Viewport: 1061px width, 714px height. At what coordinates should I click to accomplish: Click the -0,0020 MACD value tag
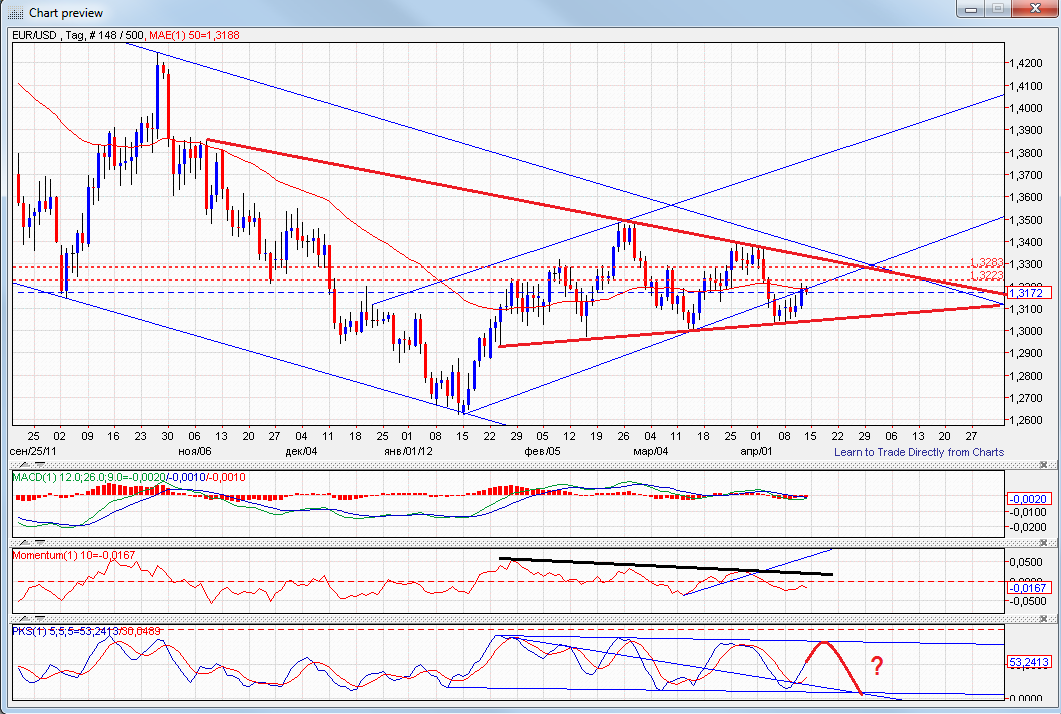1028,498
